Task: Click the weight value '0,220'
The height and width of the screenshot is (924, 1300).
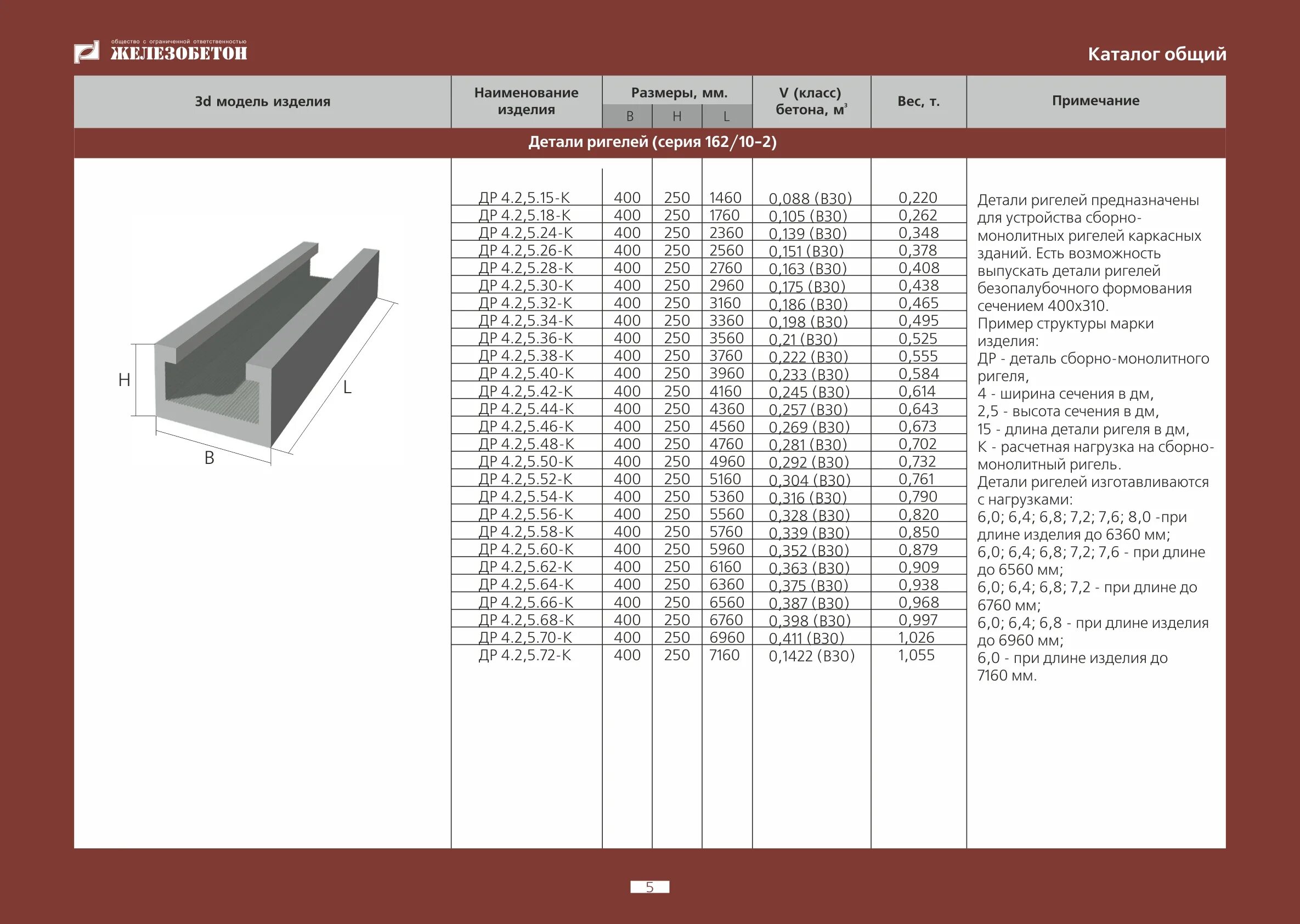Action: pyautogui.click(x=918, y=197)
